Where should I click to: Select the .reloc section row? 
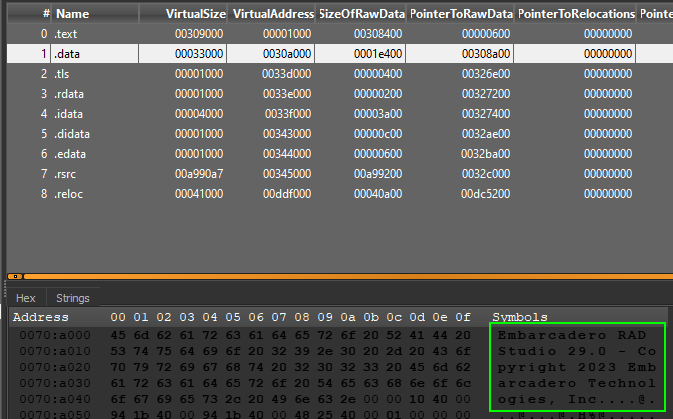click(340, 194)
